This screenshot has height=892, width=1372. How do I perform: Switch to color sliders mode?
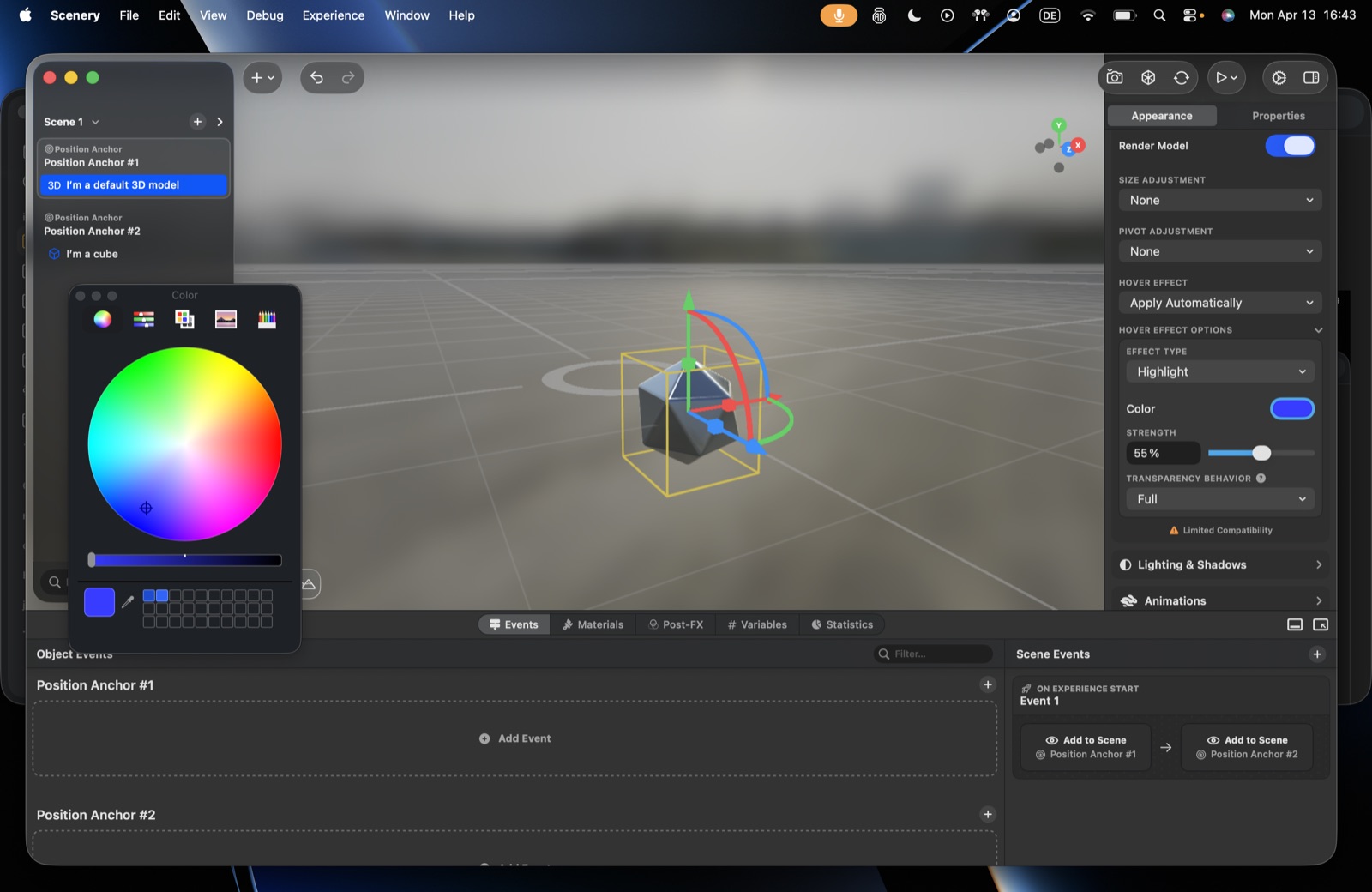pos(144,319)
